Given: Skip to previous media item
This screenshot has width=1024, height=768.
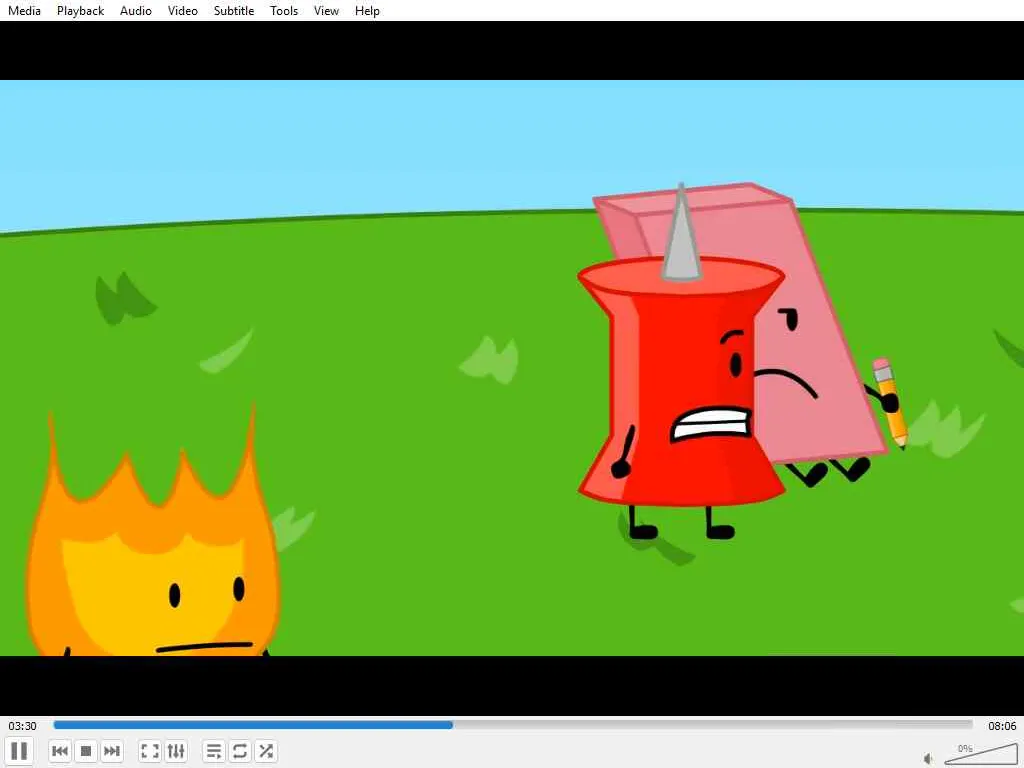Looking at the screenshot, I should pyautogui.click(x=59, y=751).
